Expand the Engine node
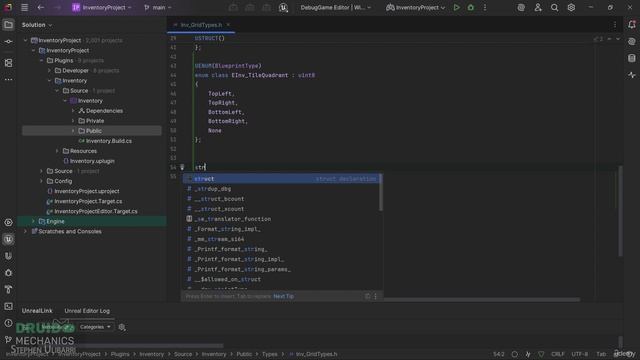The image size is (640, 360). tap(33, 221)
